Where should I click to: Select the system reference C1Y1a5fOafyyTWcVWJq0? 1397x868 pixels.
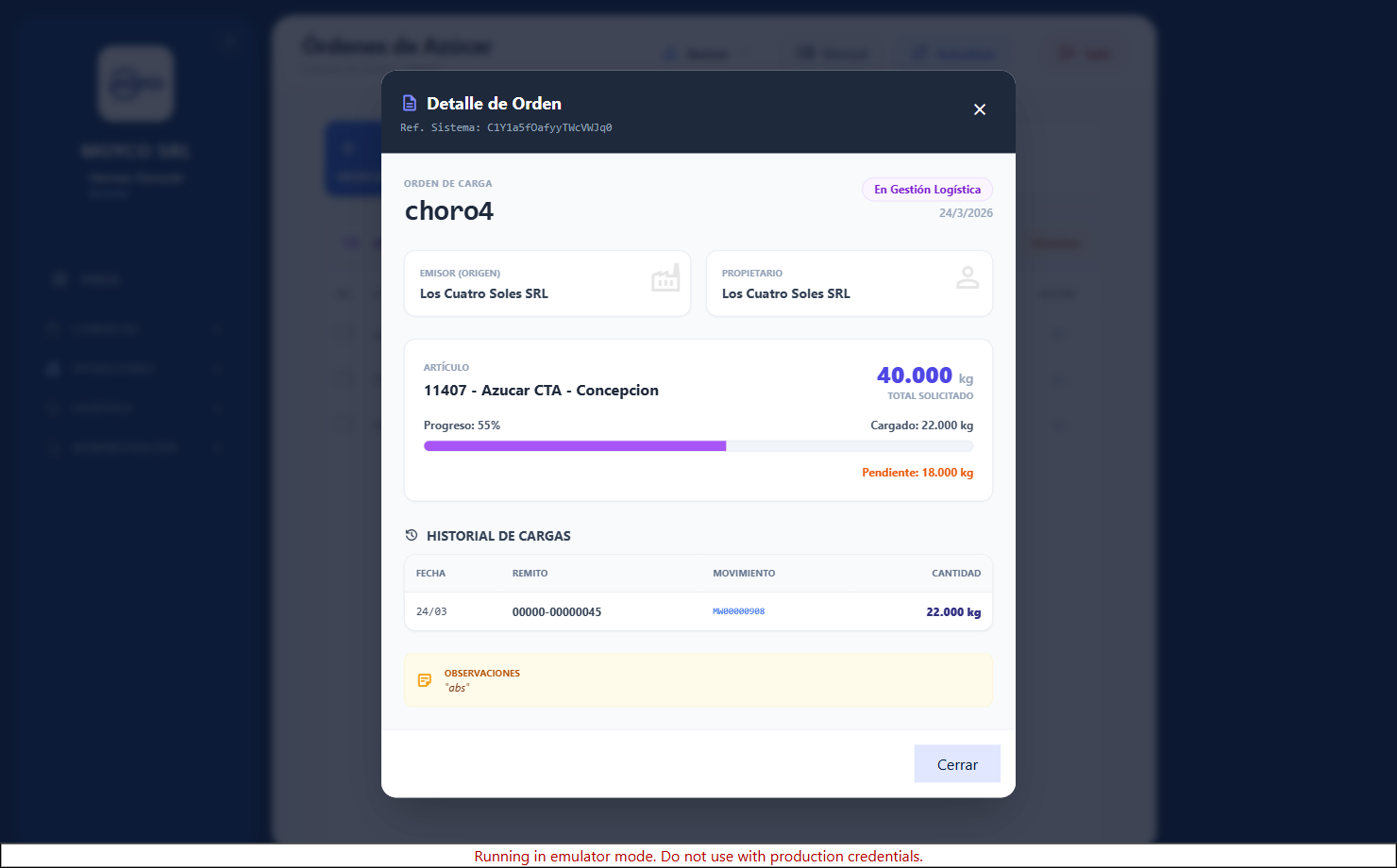pos(549,127)
